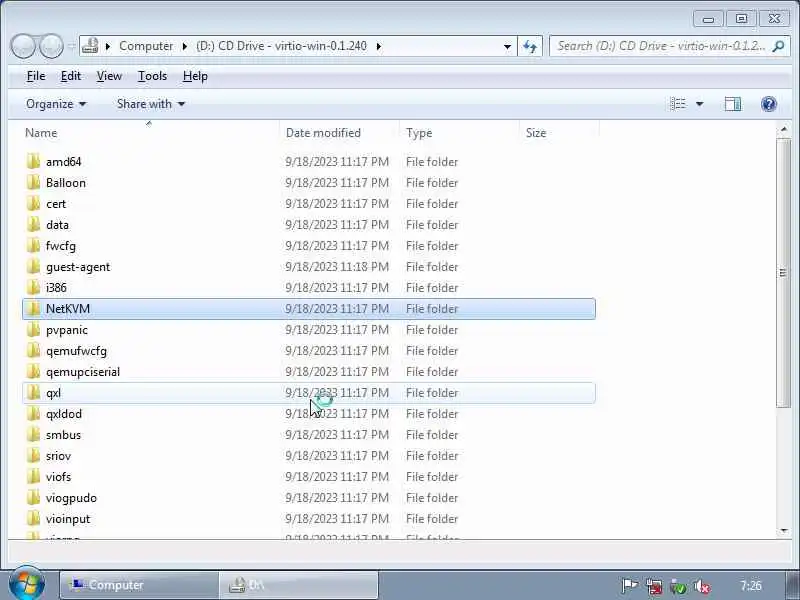Click the search magnifier icon
Screen dimensions: 800x600
tap(778, 46)
